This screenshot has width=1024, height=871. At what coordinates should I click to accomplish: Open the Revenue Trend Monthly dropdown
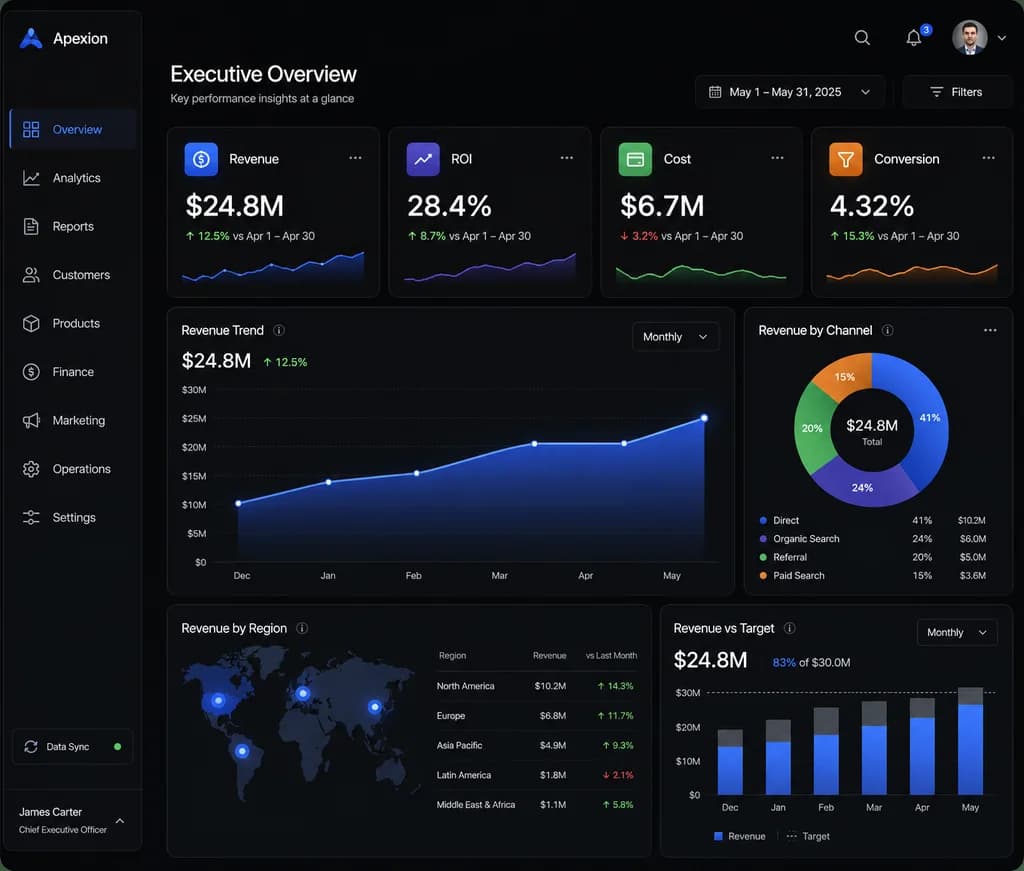675,337
